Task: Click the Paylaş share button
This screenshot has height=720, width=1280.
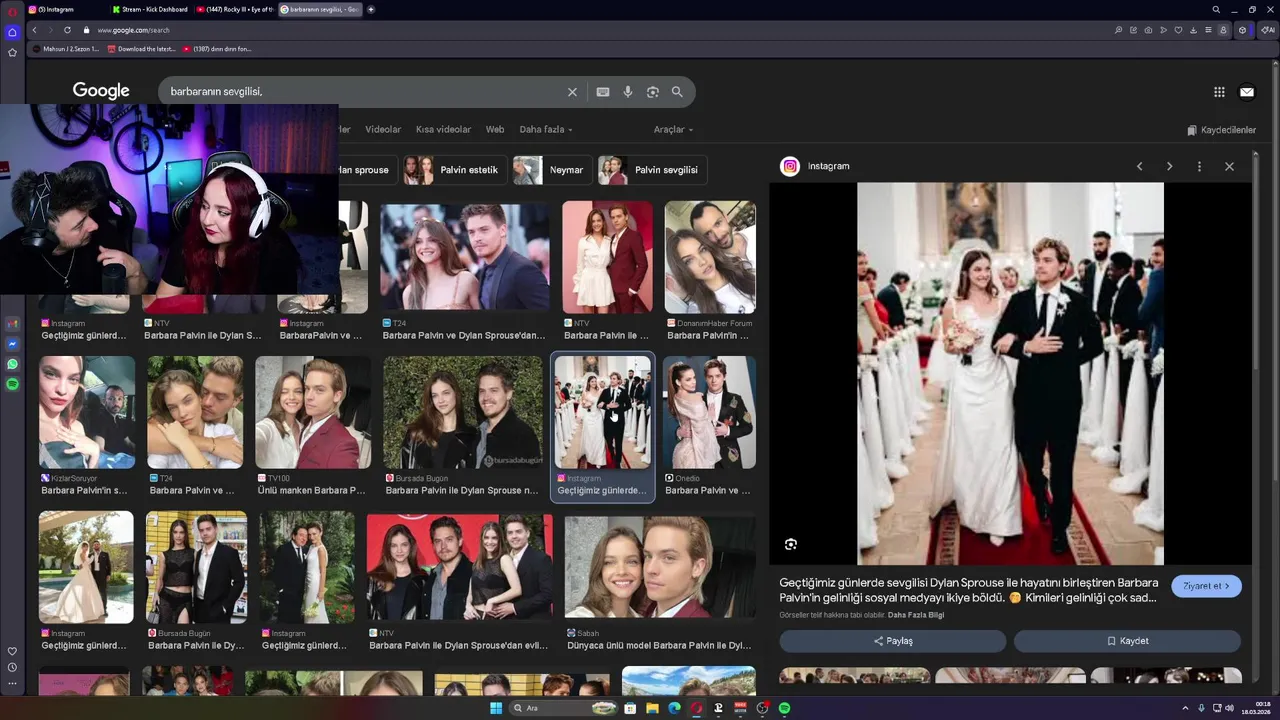Action: tap(893, 641)
